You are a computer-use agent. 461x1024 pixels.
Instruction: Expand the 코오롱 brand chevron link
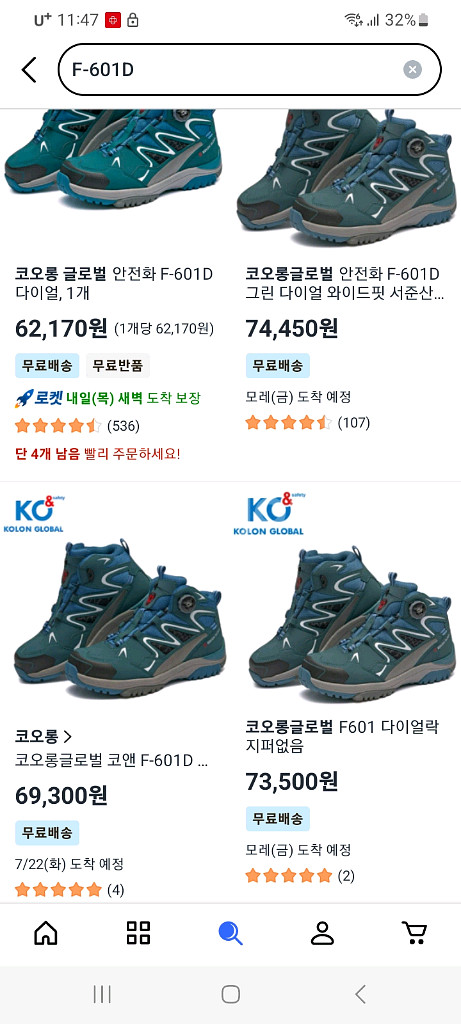click(43, 737)
